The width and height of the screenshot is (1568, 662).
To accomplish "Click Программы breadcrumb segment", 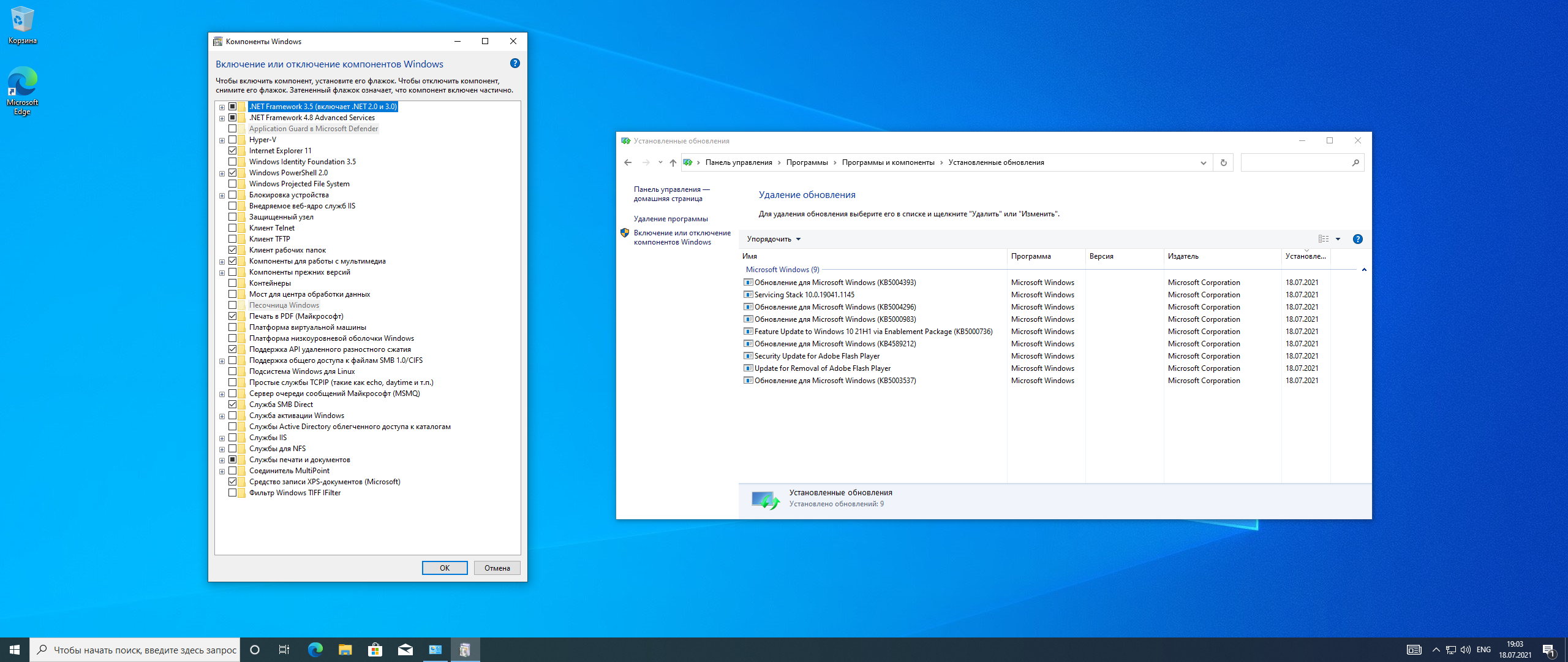I will pos(807,162).
